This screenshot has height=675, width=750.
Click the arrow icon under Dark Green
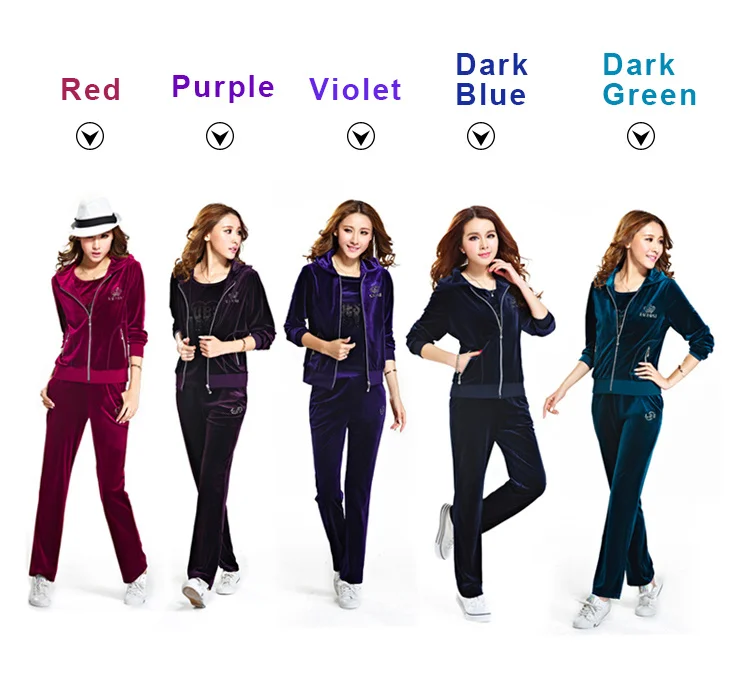pos(641,136)
